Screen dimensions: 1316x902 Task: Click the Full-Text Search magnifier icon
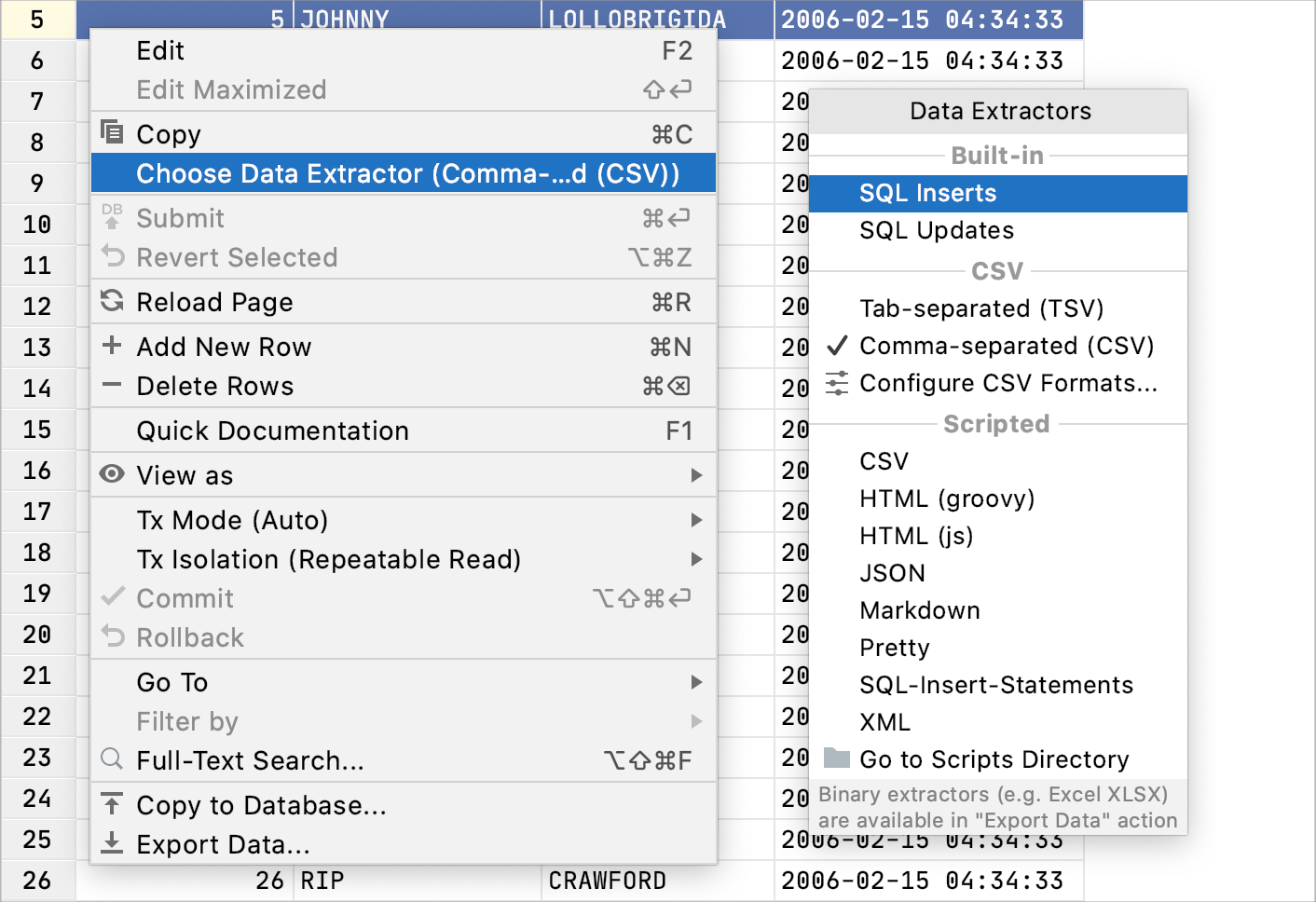111,759
